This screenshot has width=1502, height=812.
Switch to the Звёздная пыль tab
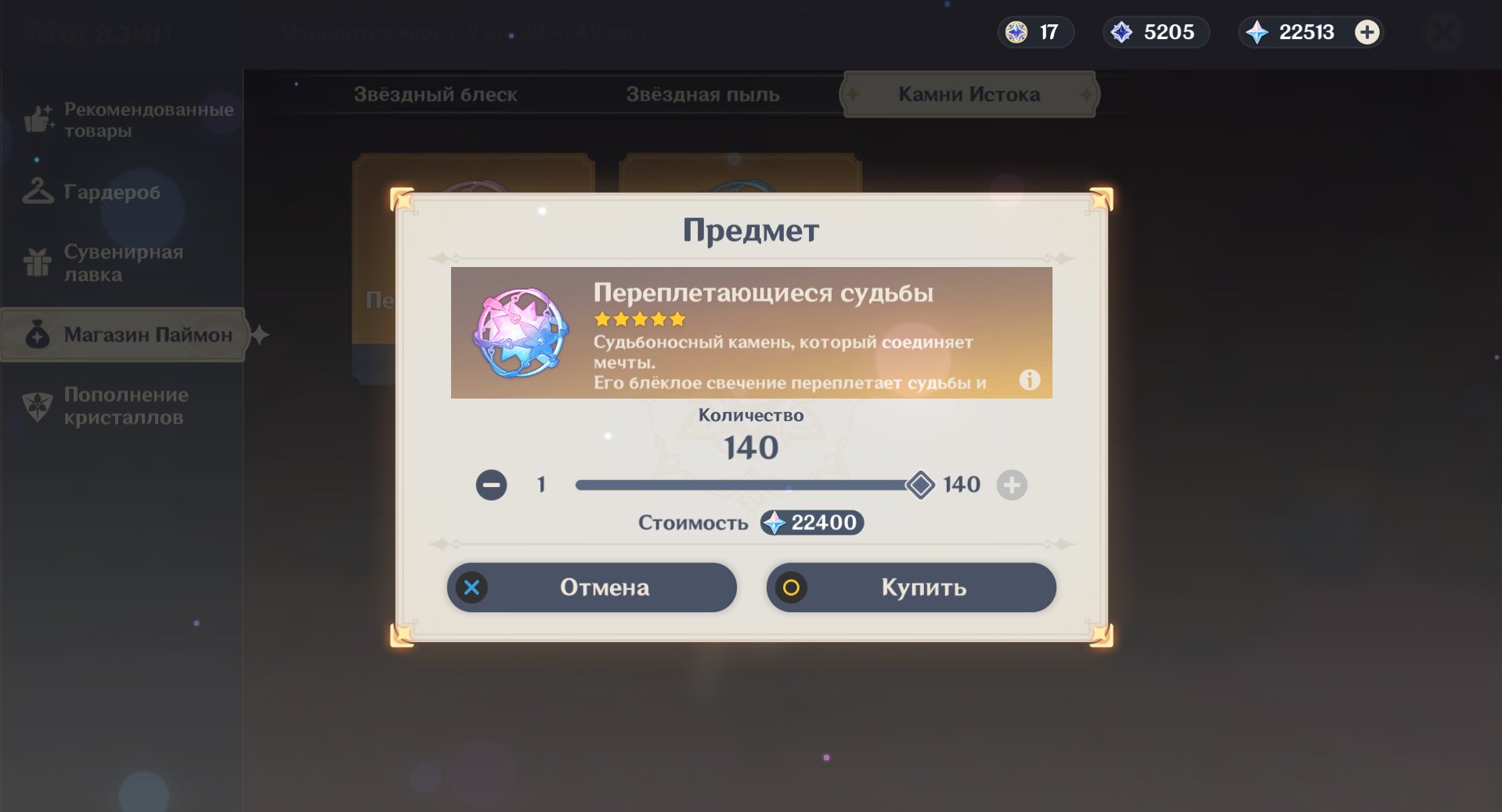click(702, 95)
